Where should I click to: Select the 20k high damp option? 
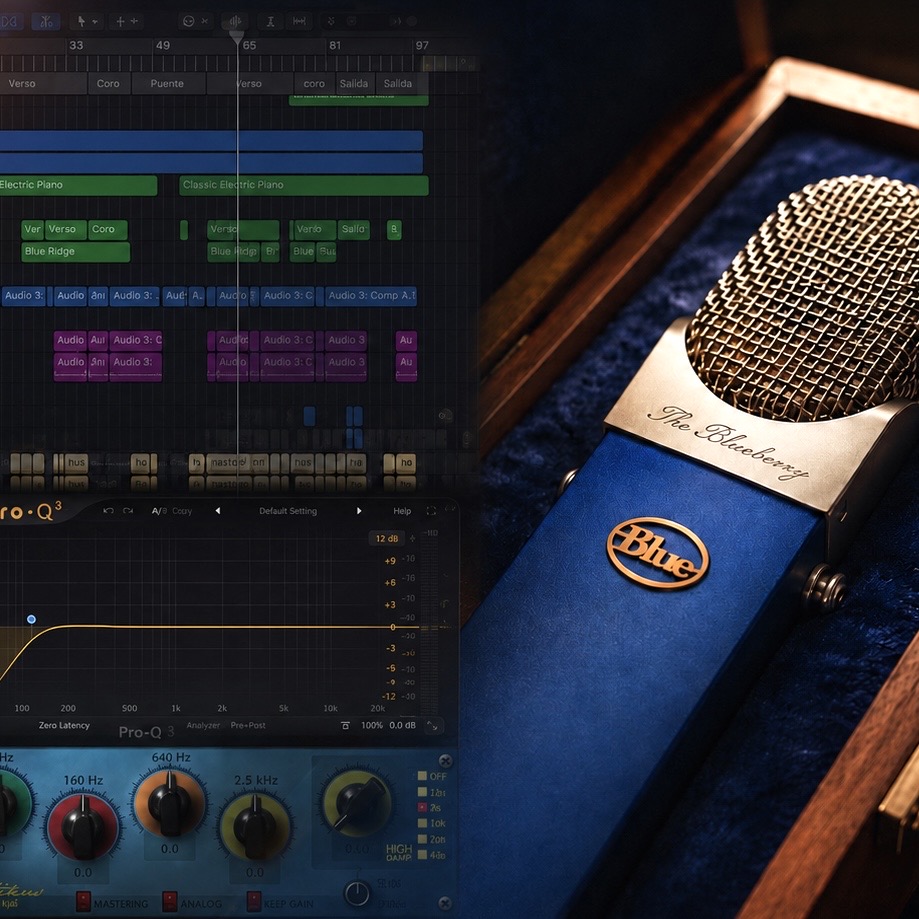pyautogui.click(x=422, y=839)
